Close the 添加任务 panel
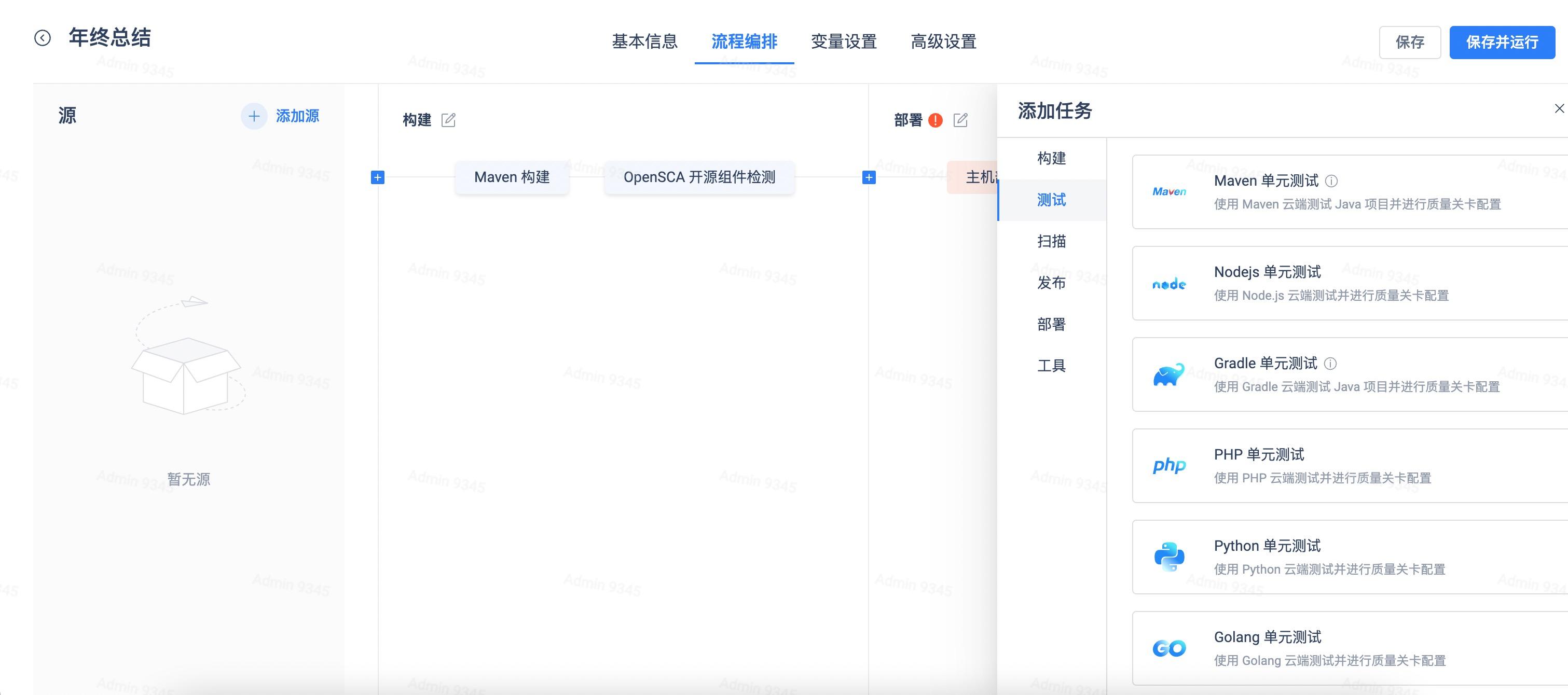The image size is (1568, 695). (x=1559, y=108)
